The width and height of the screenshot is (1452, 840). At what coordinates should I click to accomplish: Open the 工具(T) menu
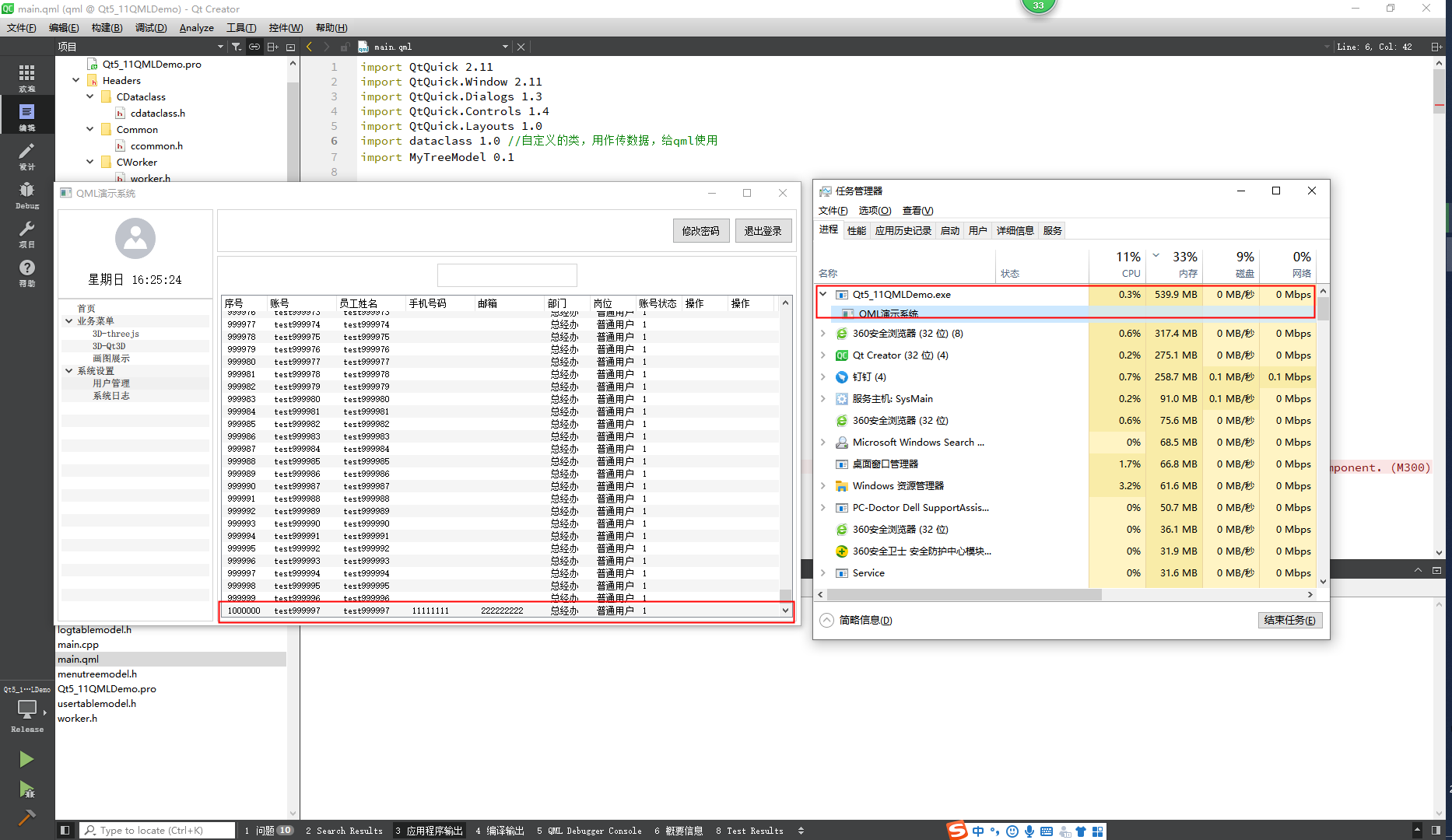241,27
